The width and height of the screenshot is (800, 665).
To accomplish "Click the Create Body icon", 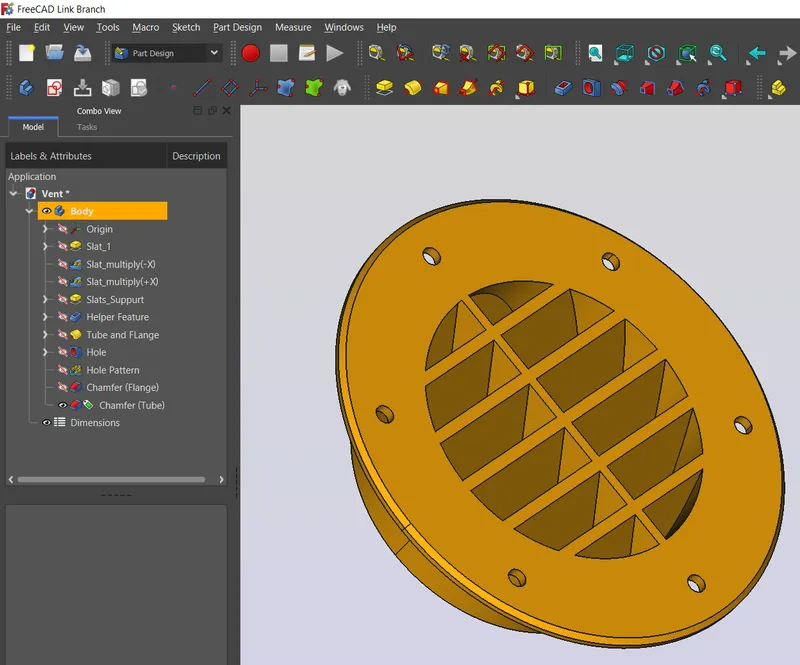I will (26, 88).
